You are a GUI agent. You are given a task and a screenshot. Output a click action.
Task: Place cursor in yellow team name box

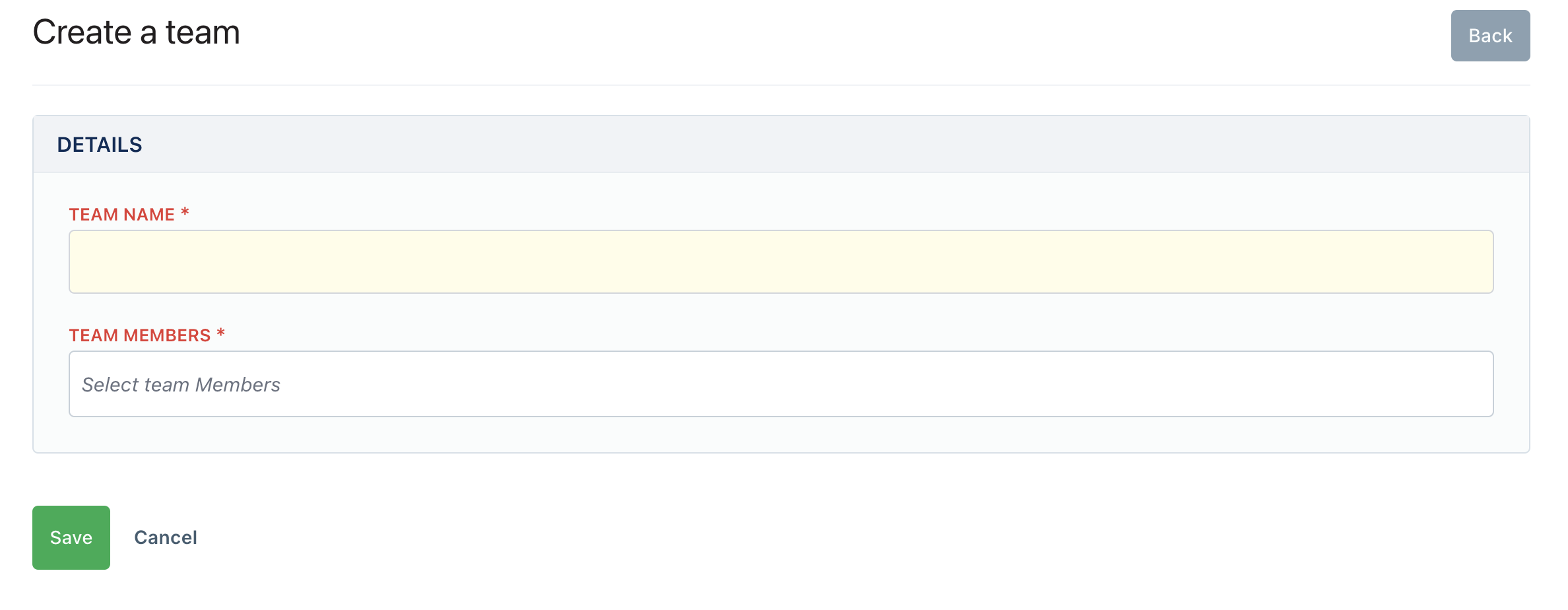coord(781,261)
